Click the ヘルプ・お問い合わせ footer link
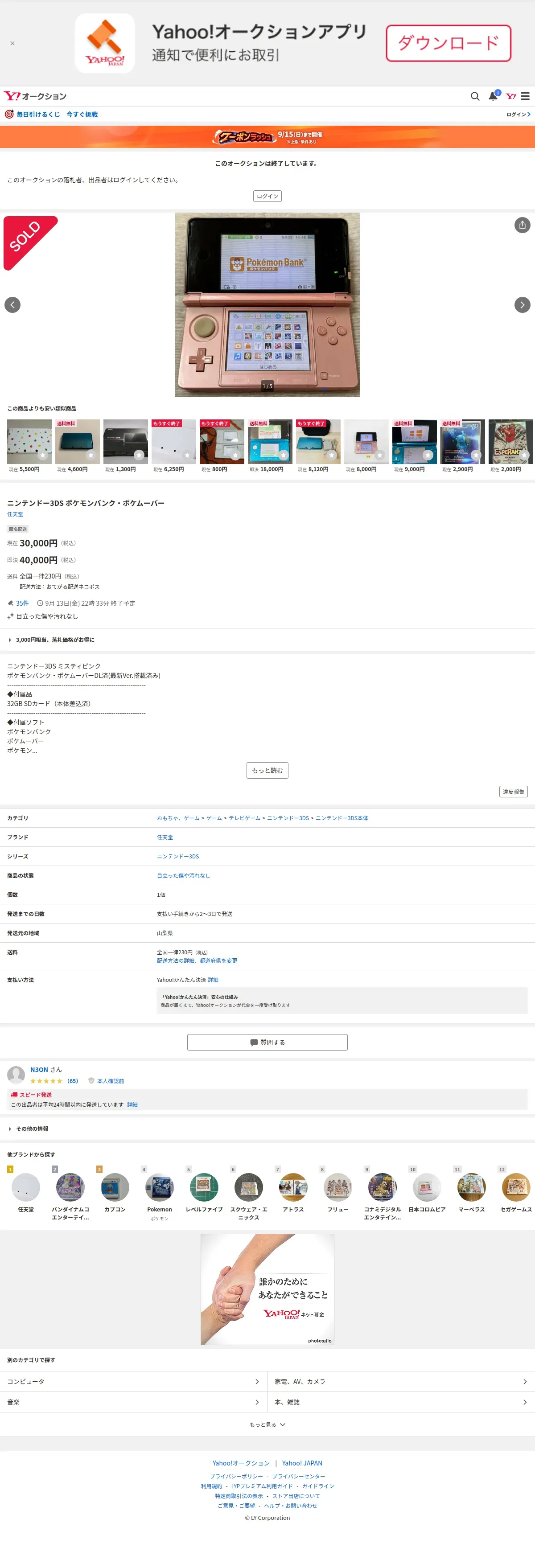535x1568 pixels. coord(290,1505)
